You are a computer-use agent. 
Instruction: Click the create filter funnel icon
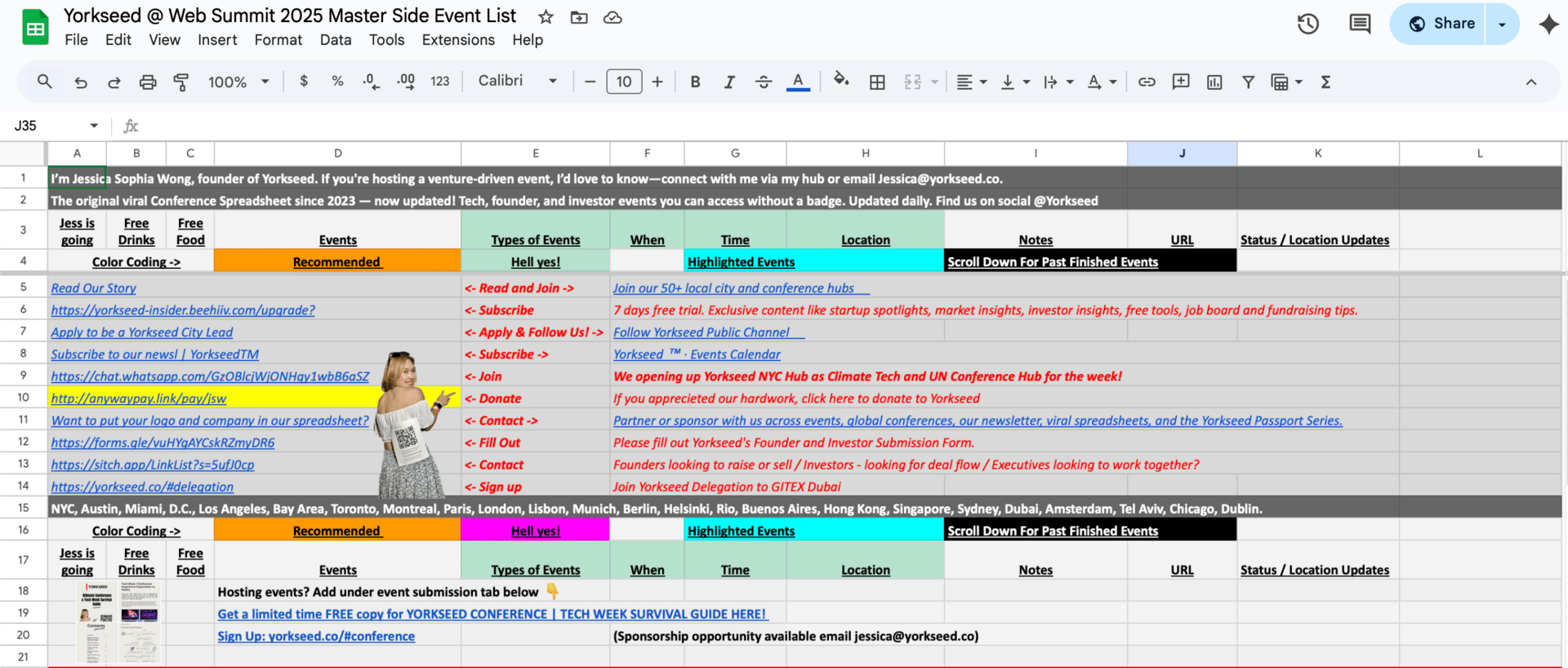point(1248,82)
